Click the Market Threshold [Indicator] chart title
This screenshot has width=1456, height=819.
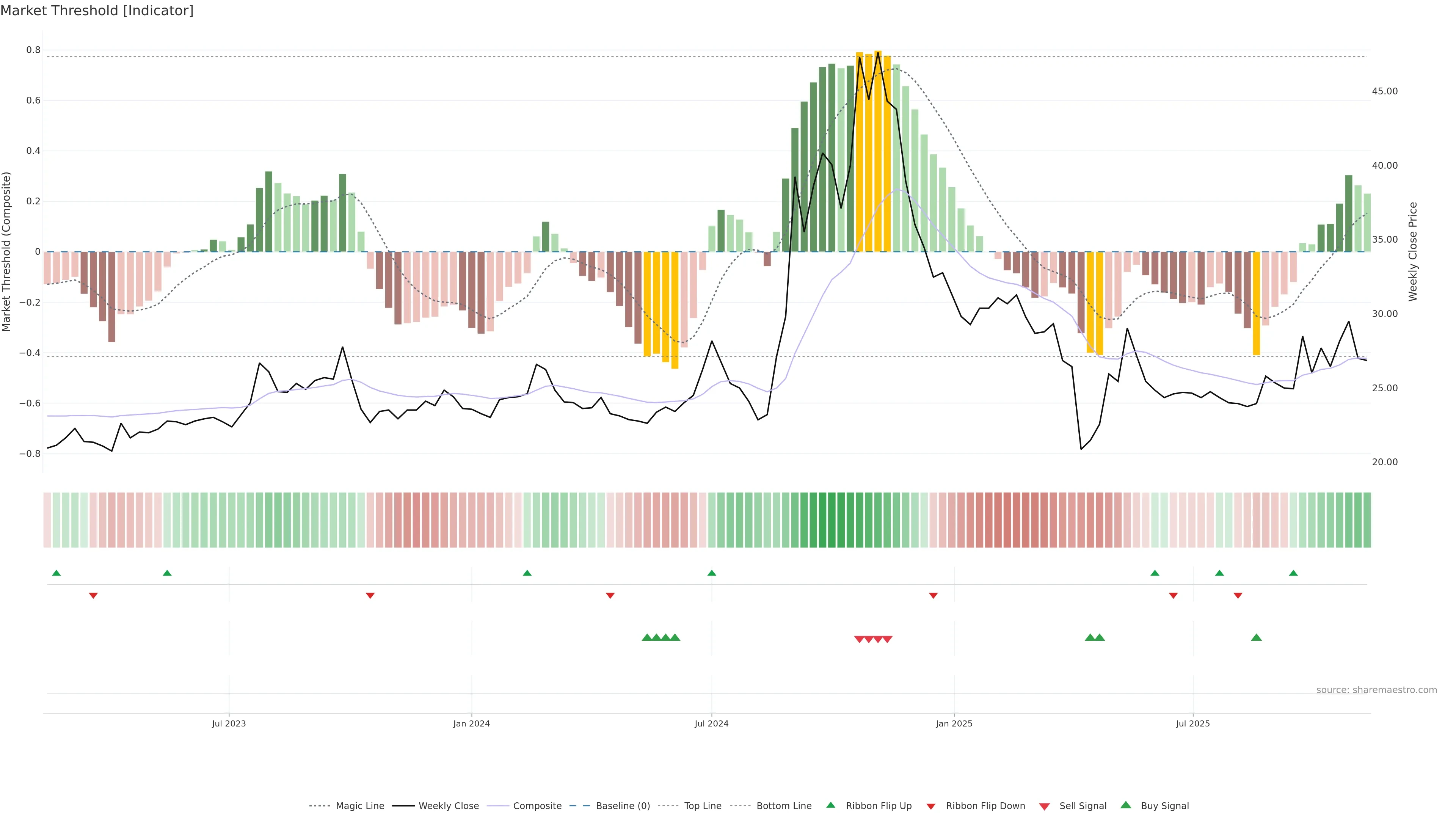pos(97,11)
